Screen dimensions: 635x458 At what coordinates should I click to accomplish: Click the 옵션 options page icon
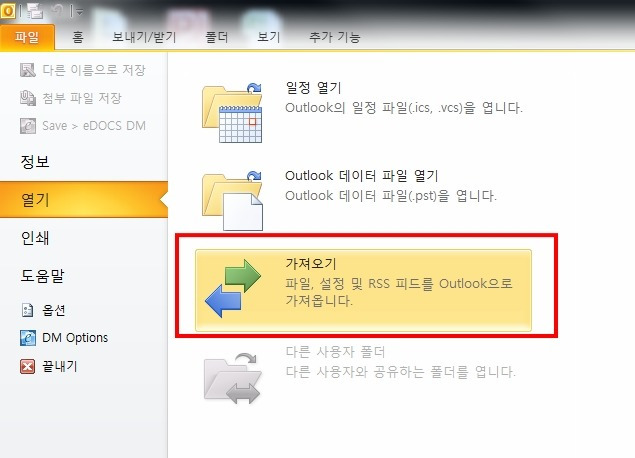pos(27,310)
